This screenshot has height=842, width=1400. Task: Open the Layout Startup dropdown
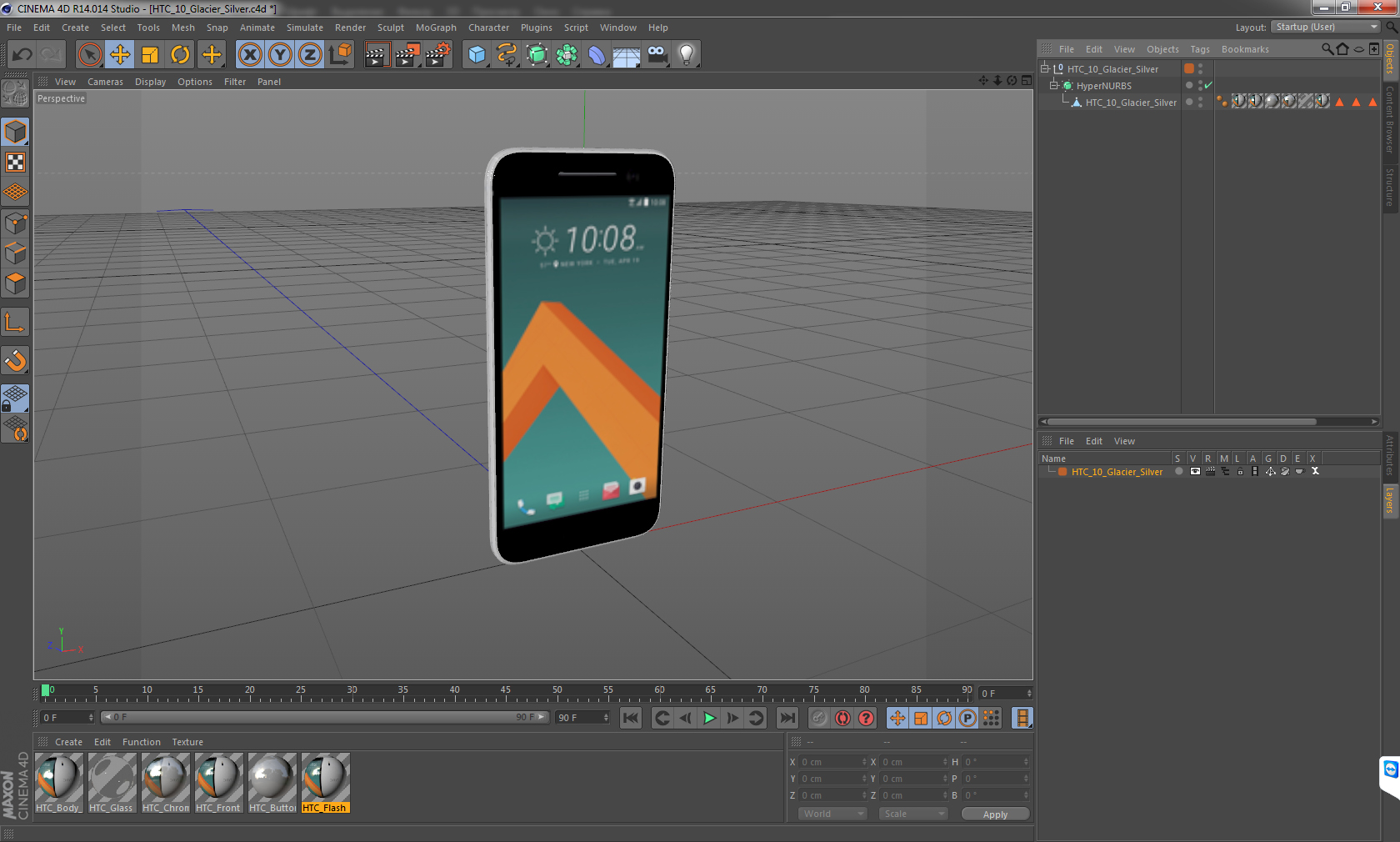(1326, 27)
